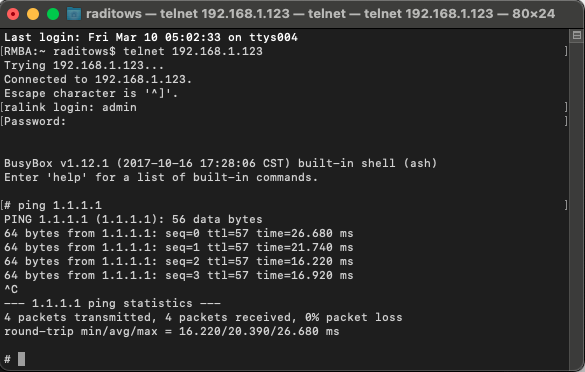Click the window title text raditows — telnet

click(320, 14)
